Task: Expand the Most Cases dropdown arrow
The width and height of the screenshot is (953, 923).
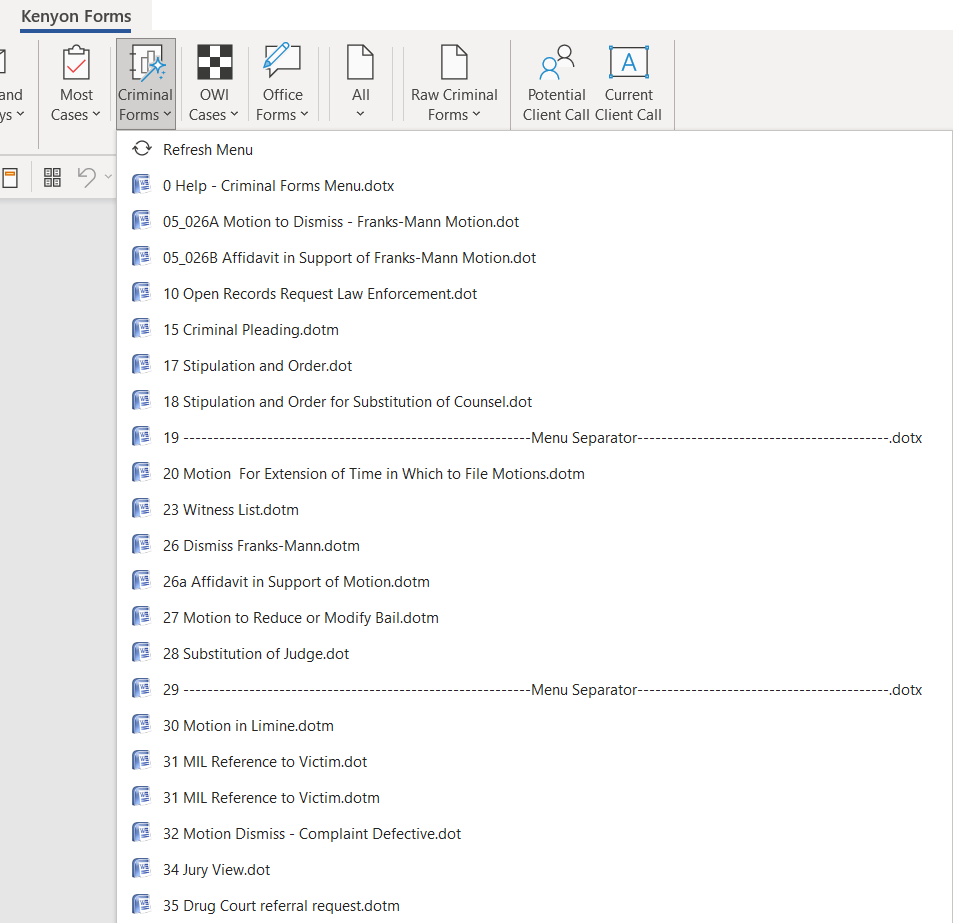Action: pyautogui.click(x=96, y=114)
